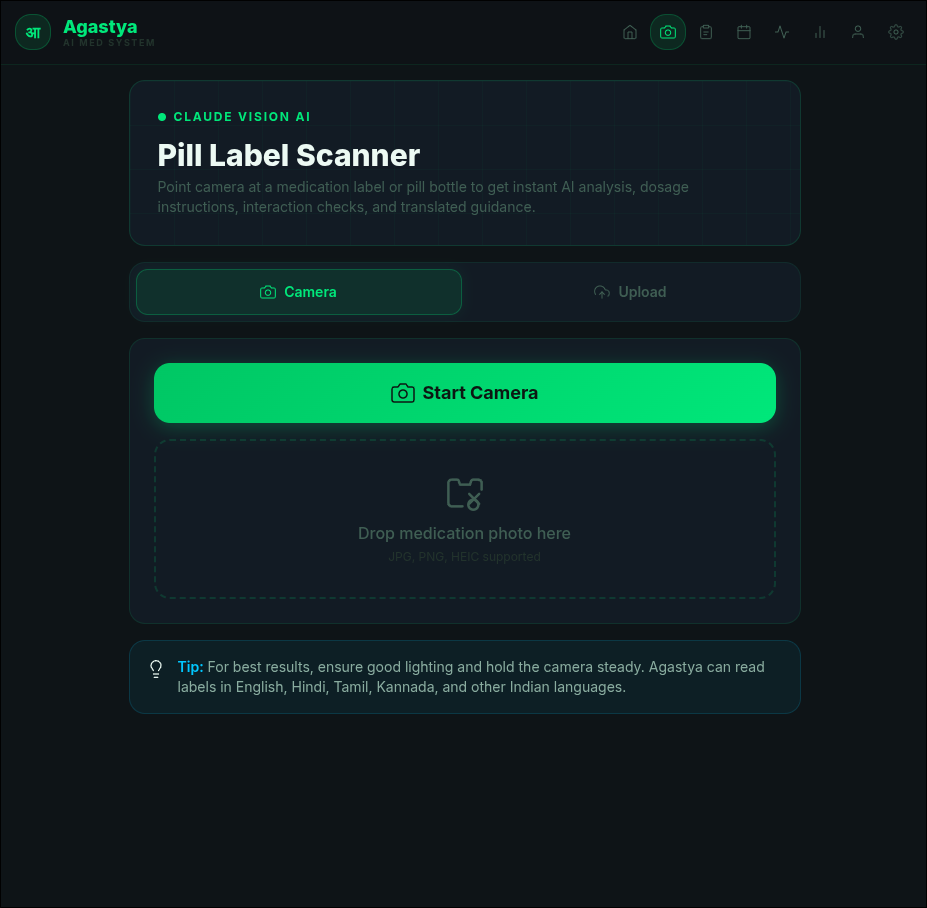Screen dimensions: 927x908
Task: Switch to the Camera tab
Action: [x=299, y=292]
